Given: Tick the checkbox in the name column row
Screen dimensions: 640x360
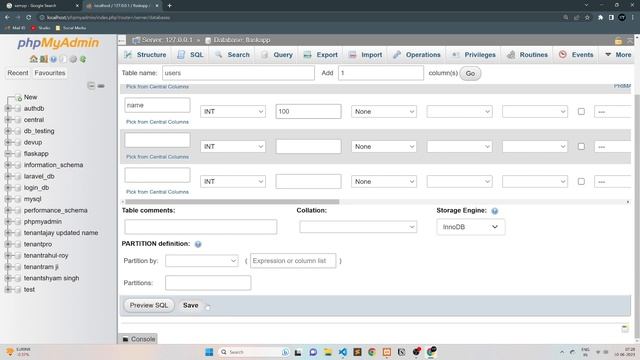Looking at the screenshot, I should [581, 111].
